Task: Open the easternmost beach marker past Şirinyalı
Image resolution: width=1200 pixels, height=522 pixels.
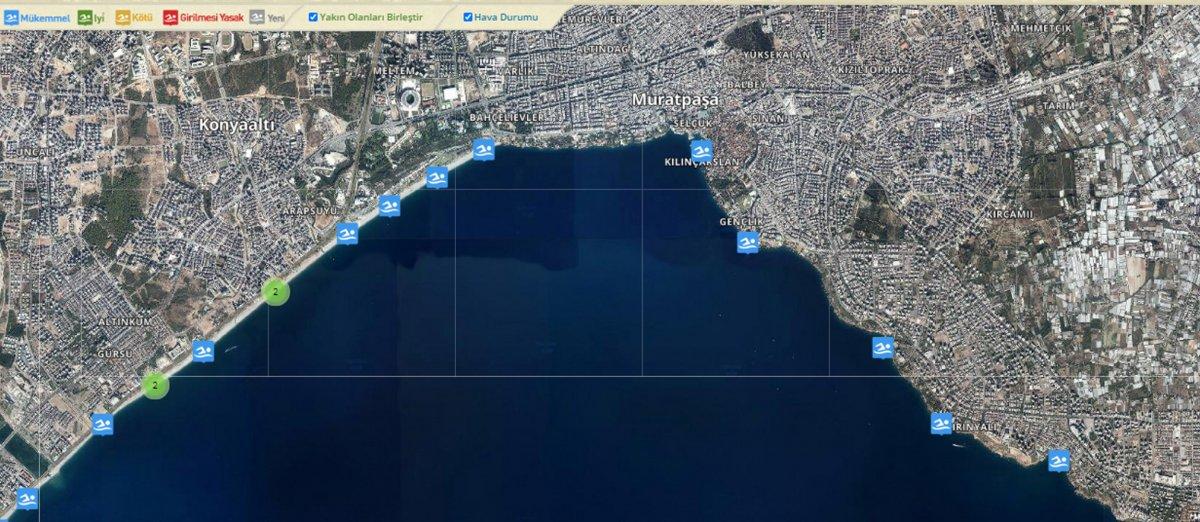Action: click(x=1059, y=461)
